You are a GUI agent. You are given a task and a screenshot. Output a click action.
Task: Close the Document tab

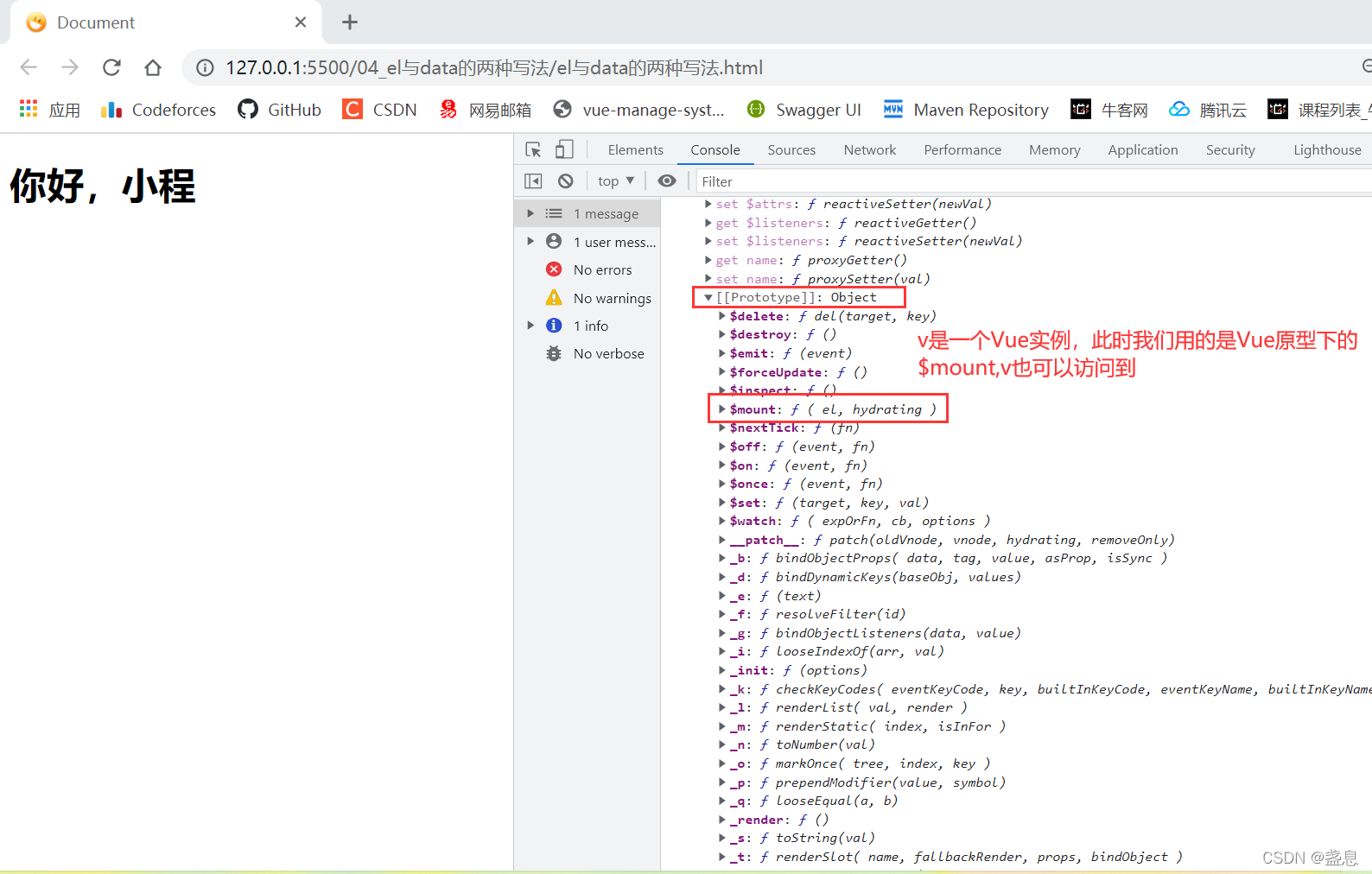(301, 22)
